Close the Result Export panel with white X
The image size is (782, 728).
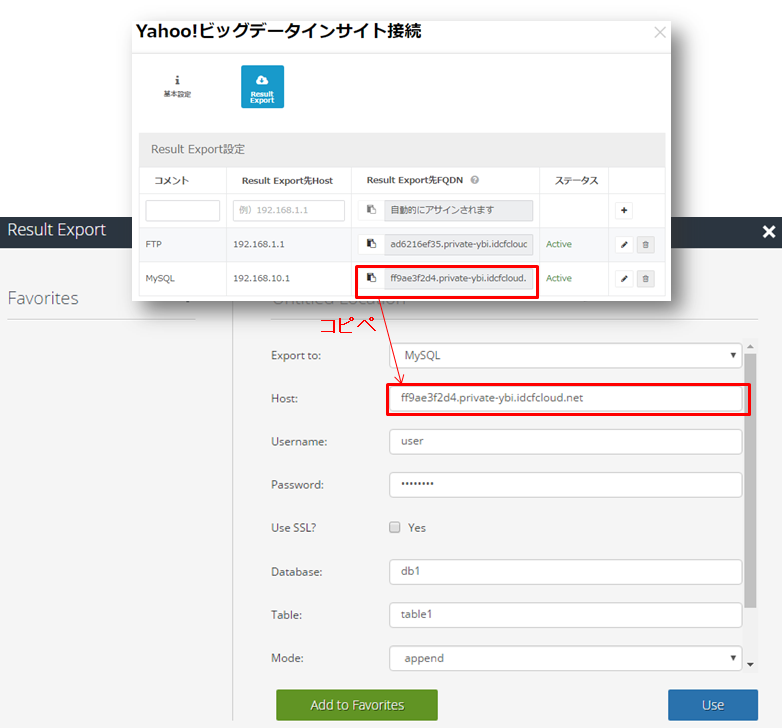[769, 231]
